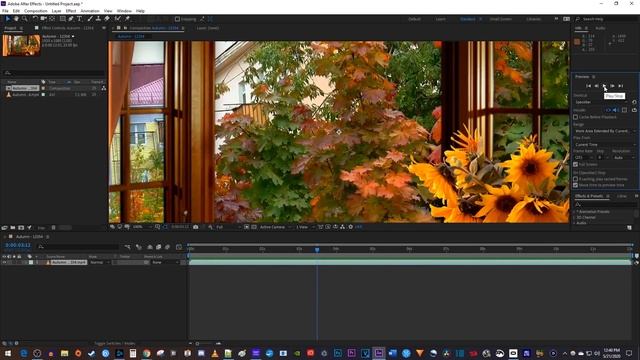Select the Rectangle shape tool
Viewport: 640px width, 360px height.
(x=62, y=19)
